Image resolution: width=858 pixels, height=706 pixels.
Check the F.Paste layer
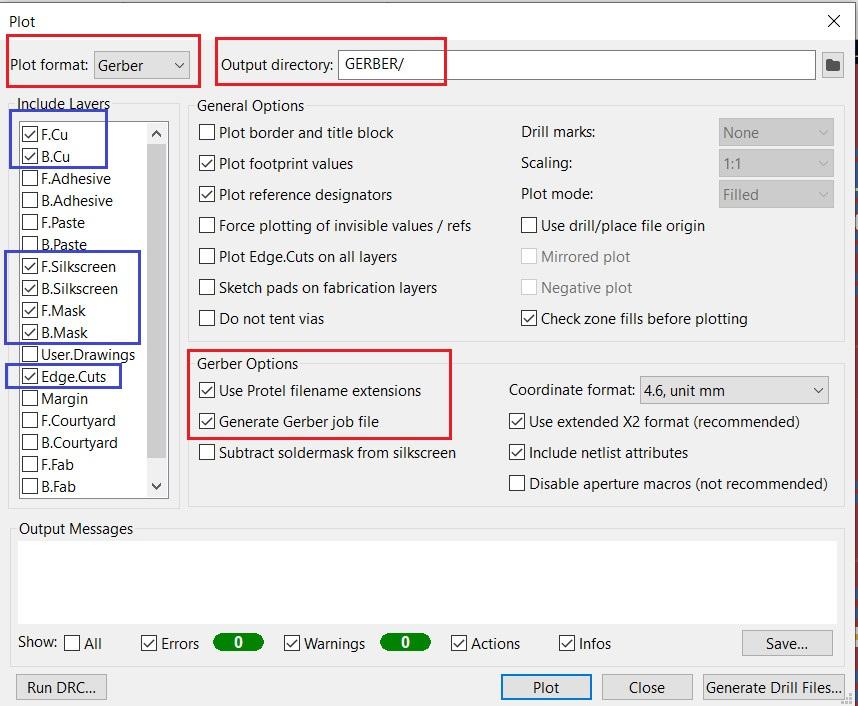30,222
